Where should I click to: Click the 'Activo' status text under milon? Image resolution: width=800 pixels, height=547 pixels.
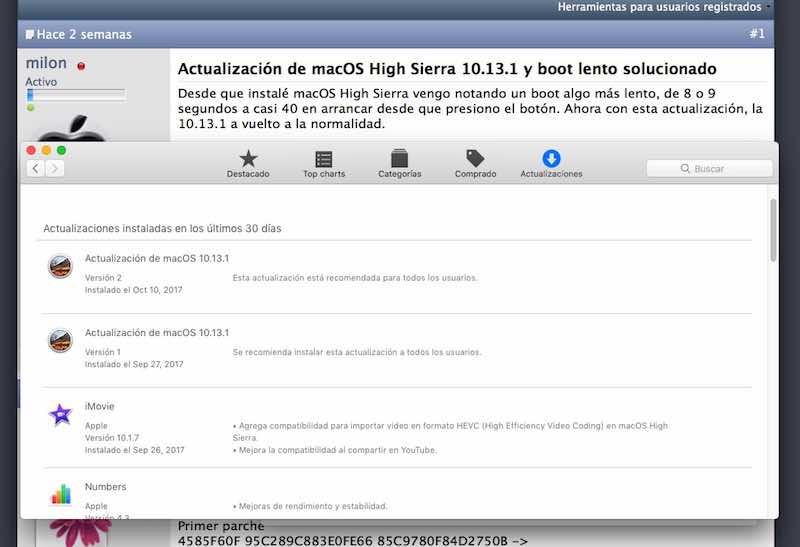tap(41, 82)
